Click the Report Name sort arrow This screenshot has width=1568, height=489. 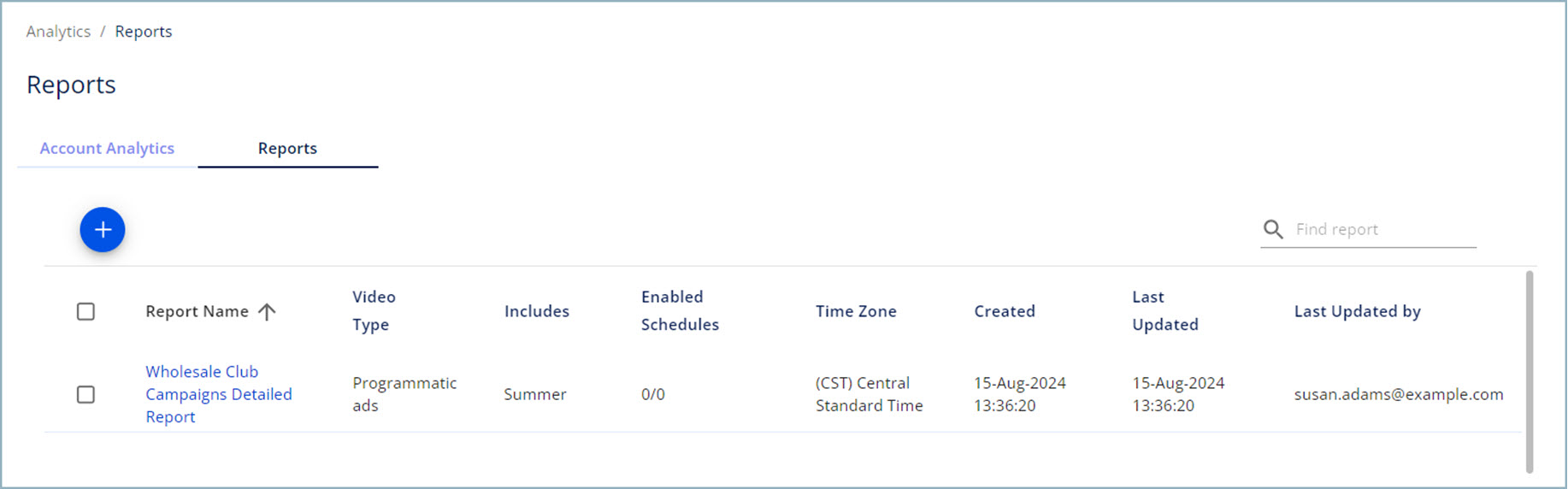click(267, 311)
